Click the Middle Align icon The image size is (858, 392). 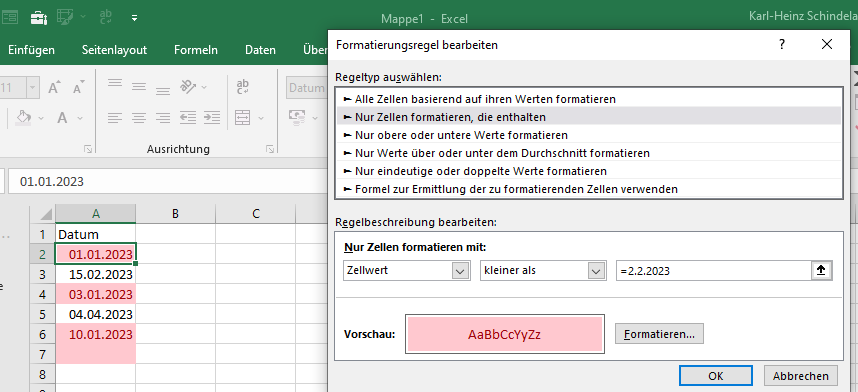click(x=139, y=87)
